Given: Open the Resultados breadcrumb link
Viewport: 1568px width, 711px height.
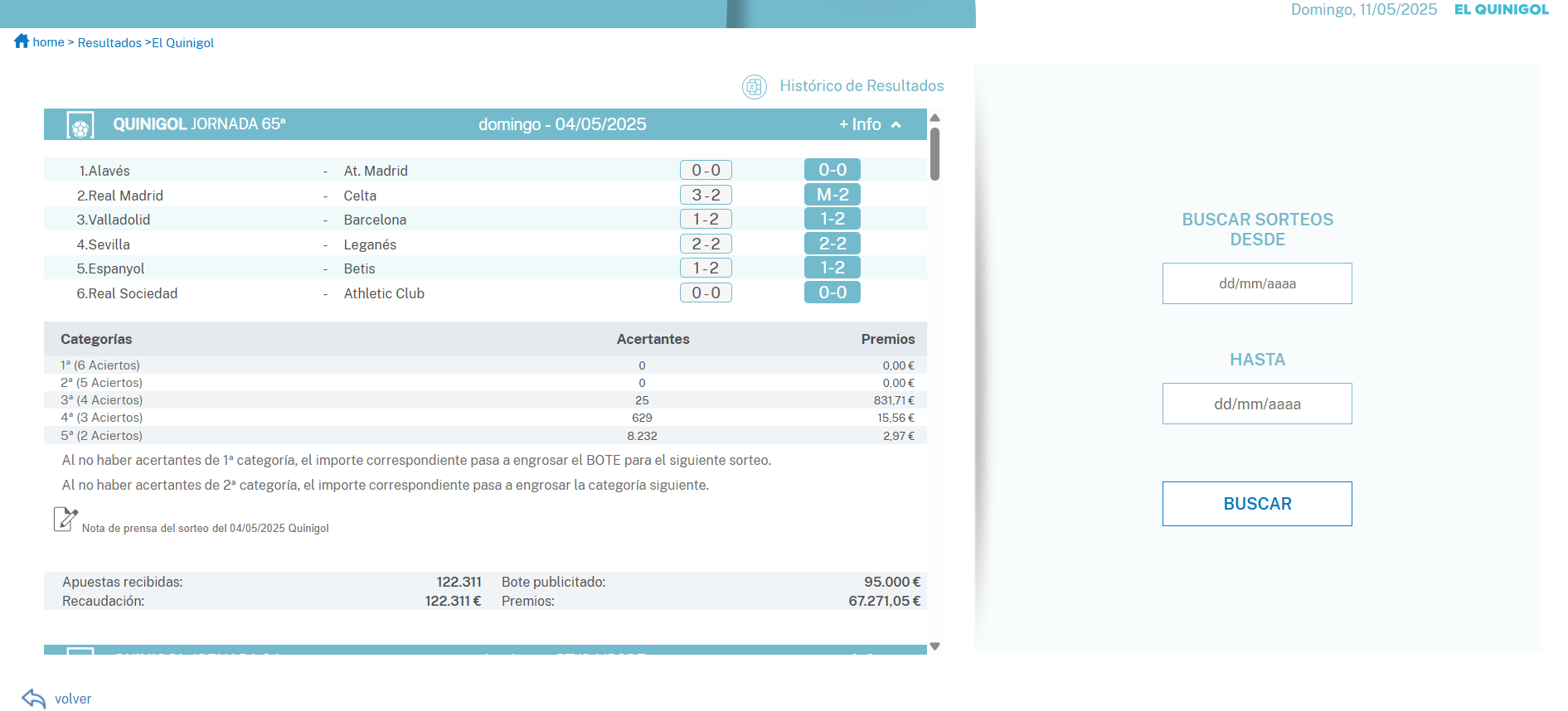Looking at the screenshot, I should tap(109, 43).
